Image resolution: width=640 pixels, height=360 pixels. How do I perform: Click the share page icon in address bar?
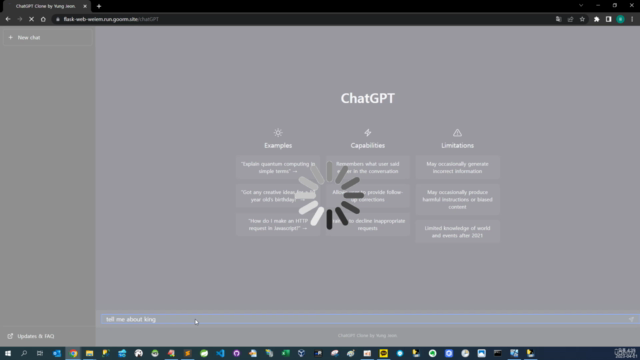click(570, 19)
